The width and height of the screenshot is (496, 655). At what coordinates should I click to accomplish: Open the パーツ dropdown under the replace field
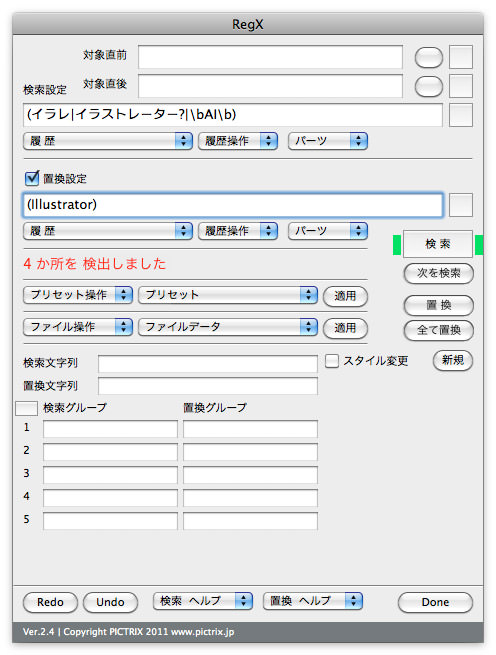point(328,231)
